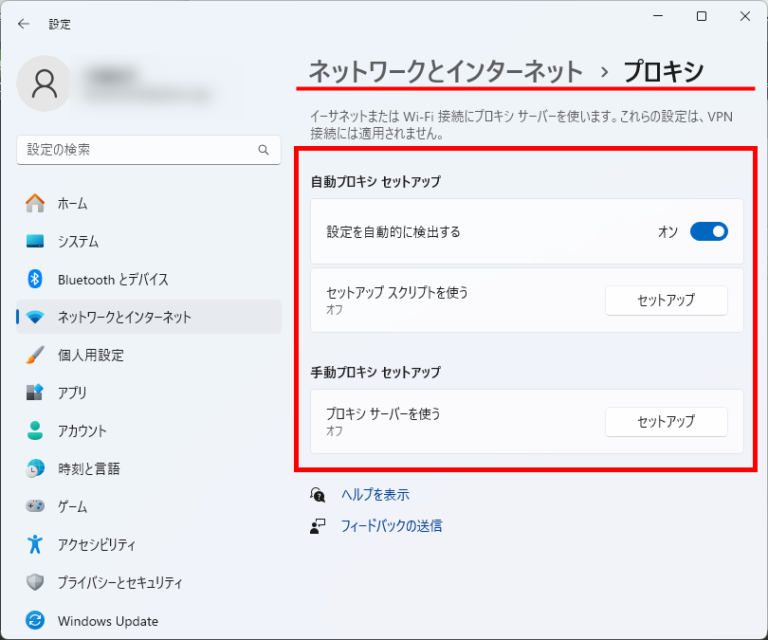Close the 設定 window
This screenshot has height=640, width=768.
(x=745, y=16)
